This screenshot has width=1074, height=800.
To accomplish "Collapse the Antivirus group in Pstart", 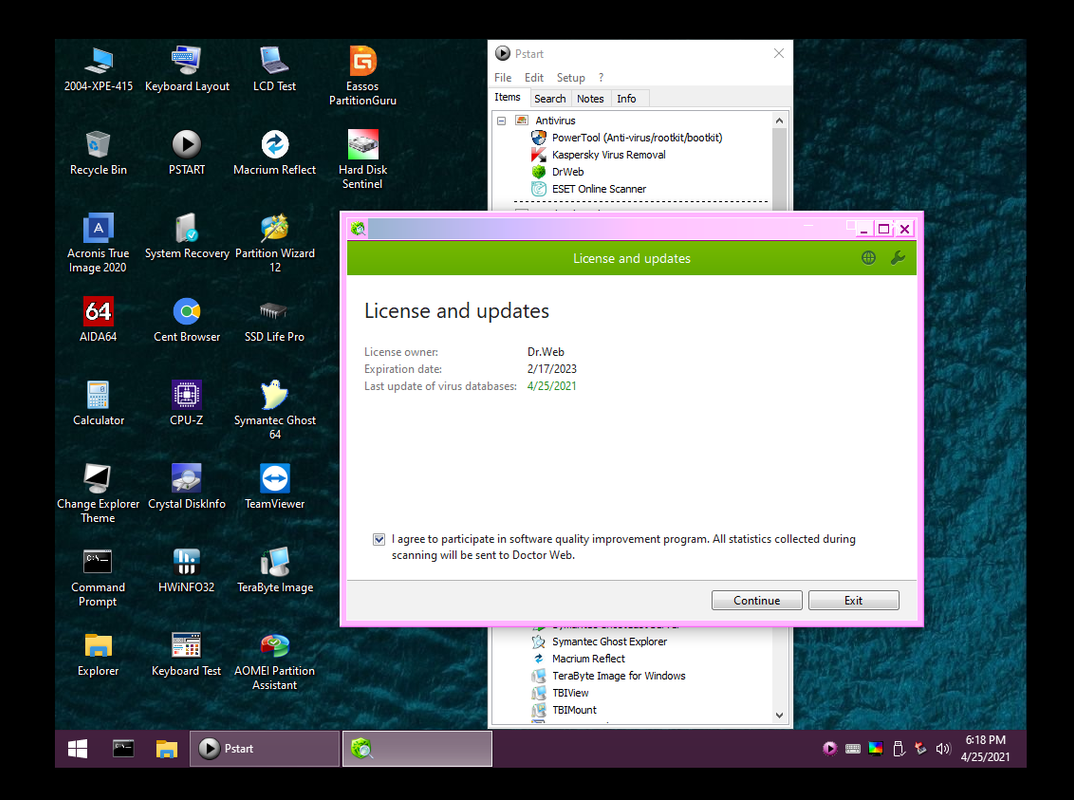I will [x=501, y=121].
